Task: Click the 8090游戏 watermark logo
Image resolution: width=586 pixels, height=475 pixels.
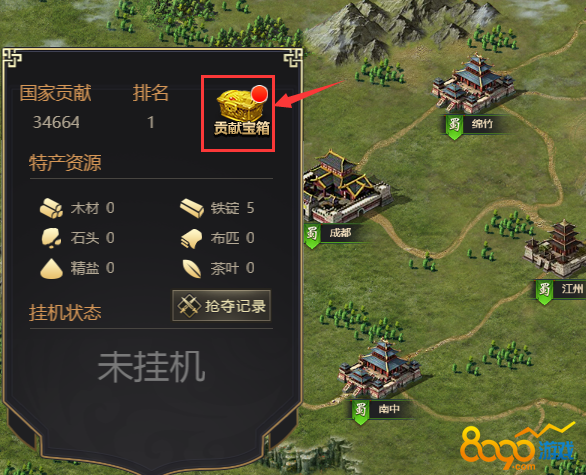Action: click(x=517, y=447)
